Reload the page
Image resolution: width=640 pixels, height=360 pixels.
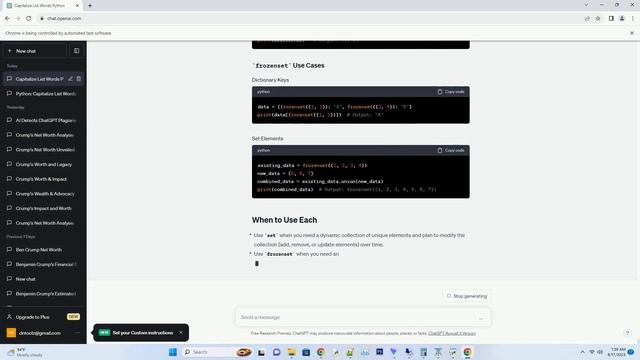(29, 18)
